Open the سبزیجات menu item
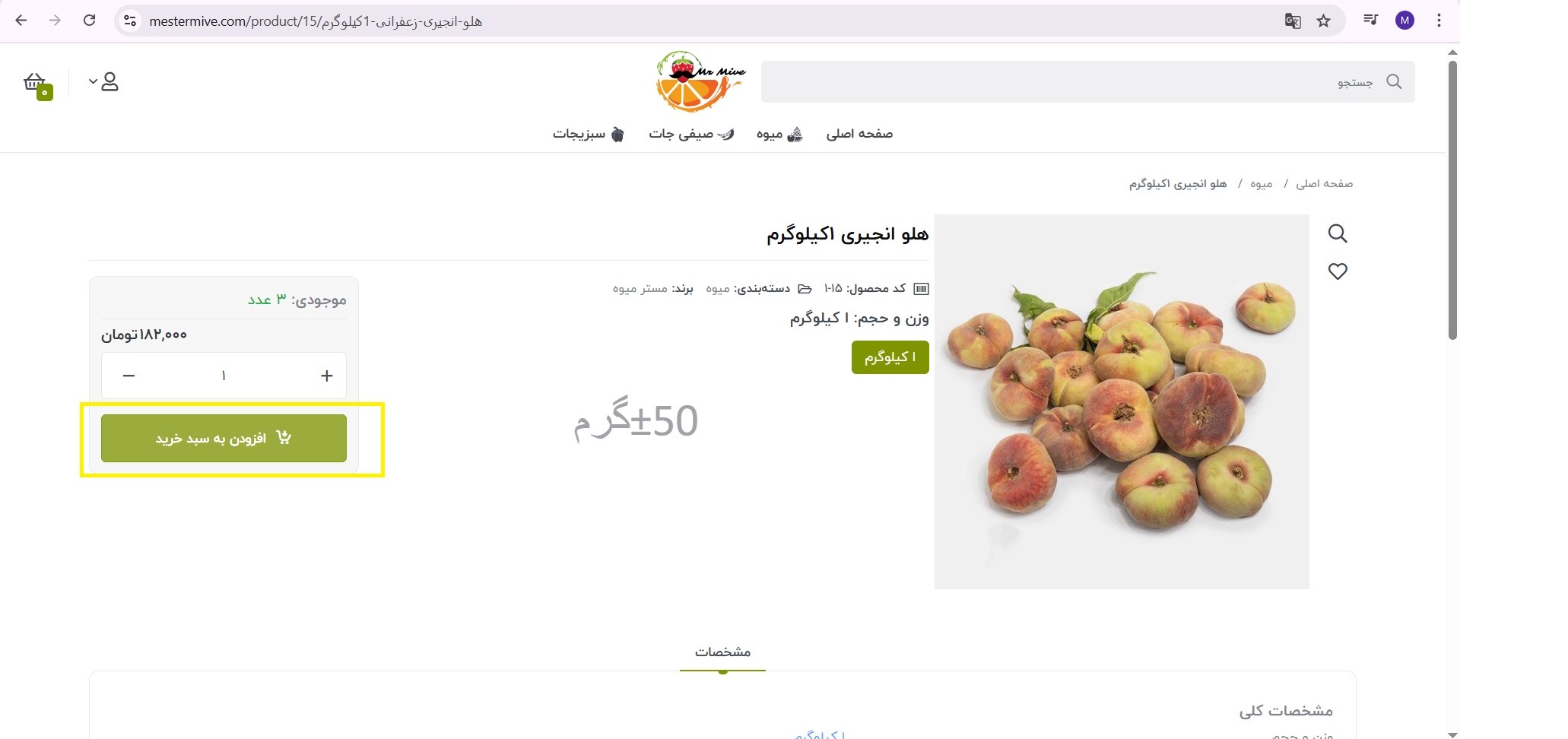1568x739 pixels. pyautogui.click(x=589, y=134)
